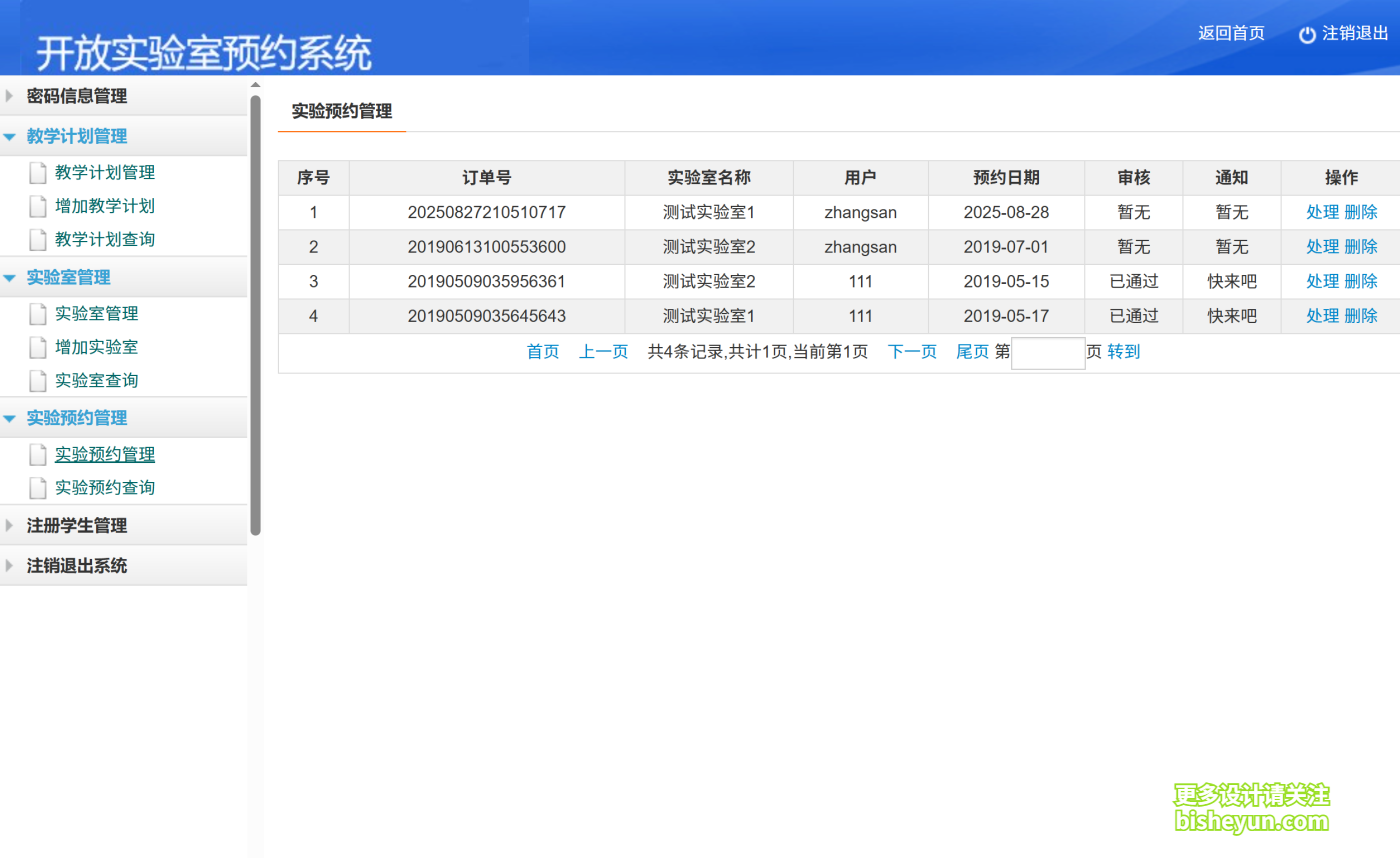
Task: Click the 实验室名称 column header
Action: pyautogui.click(x=709, y=178)
